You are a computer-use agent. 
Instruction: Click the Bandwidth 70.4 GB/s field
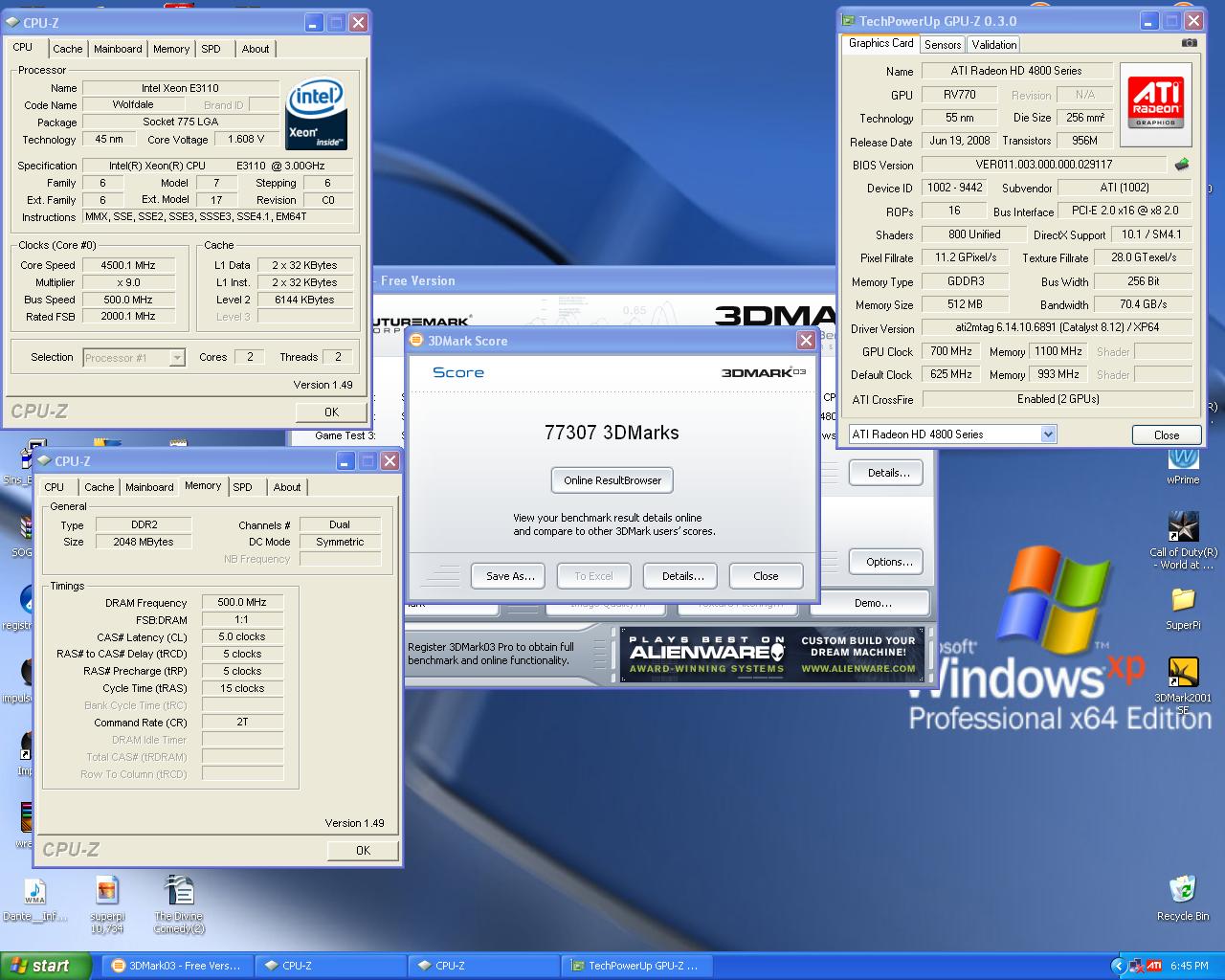[x=1144, y=304]
